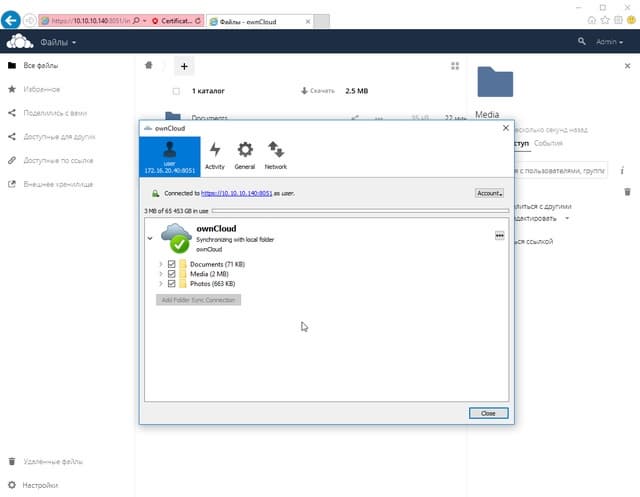The image size is (640, 497).
Task: Select the Photos (663 KB) tree row
Action: (212, 284)
